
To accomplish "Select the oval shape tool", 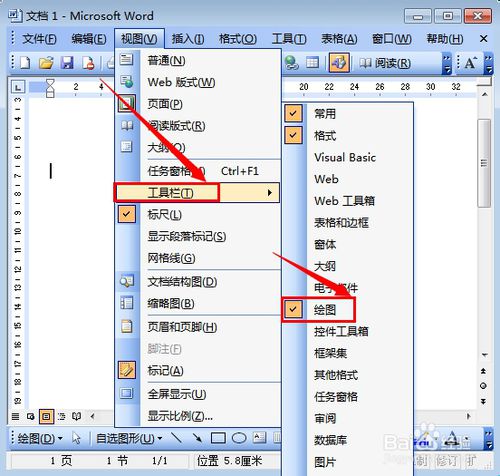I will [239, 438].
